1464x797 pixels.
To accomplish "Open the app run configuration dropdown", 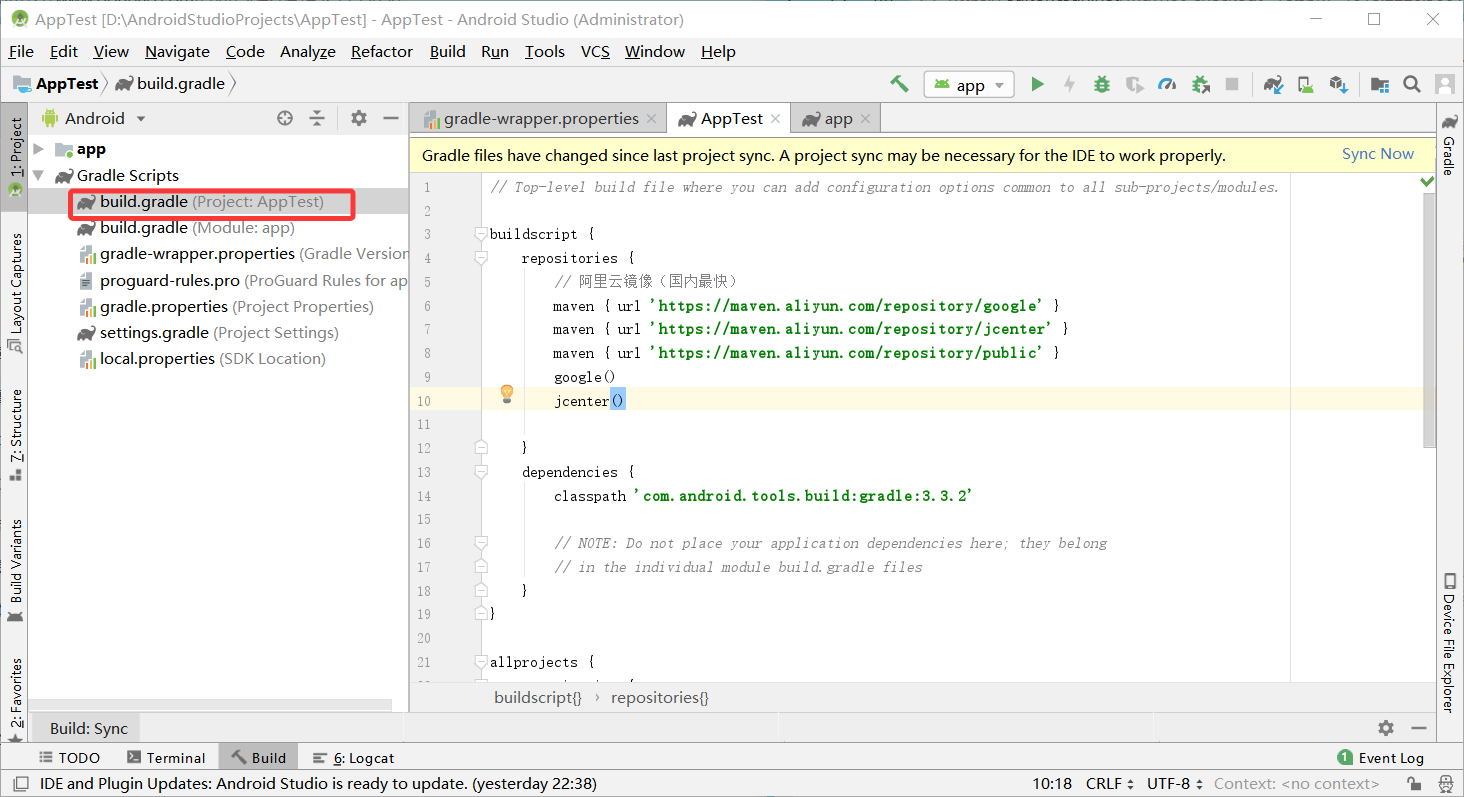I will click(x=969, y=85).
